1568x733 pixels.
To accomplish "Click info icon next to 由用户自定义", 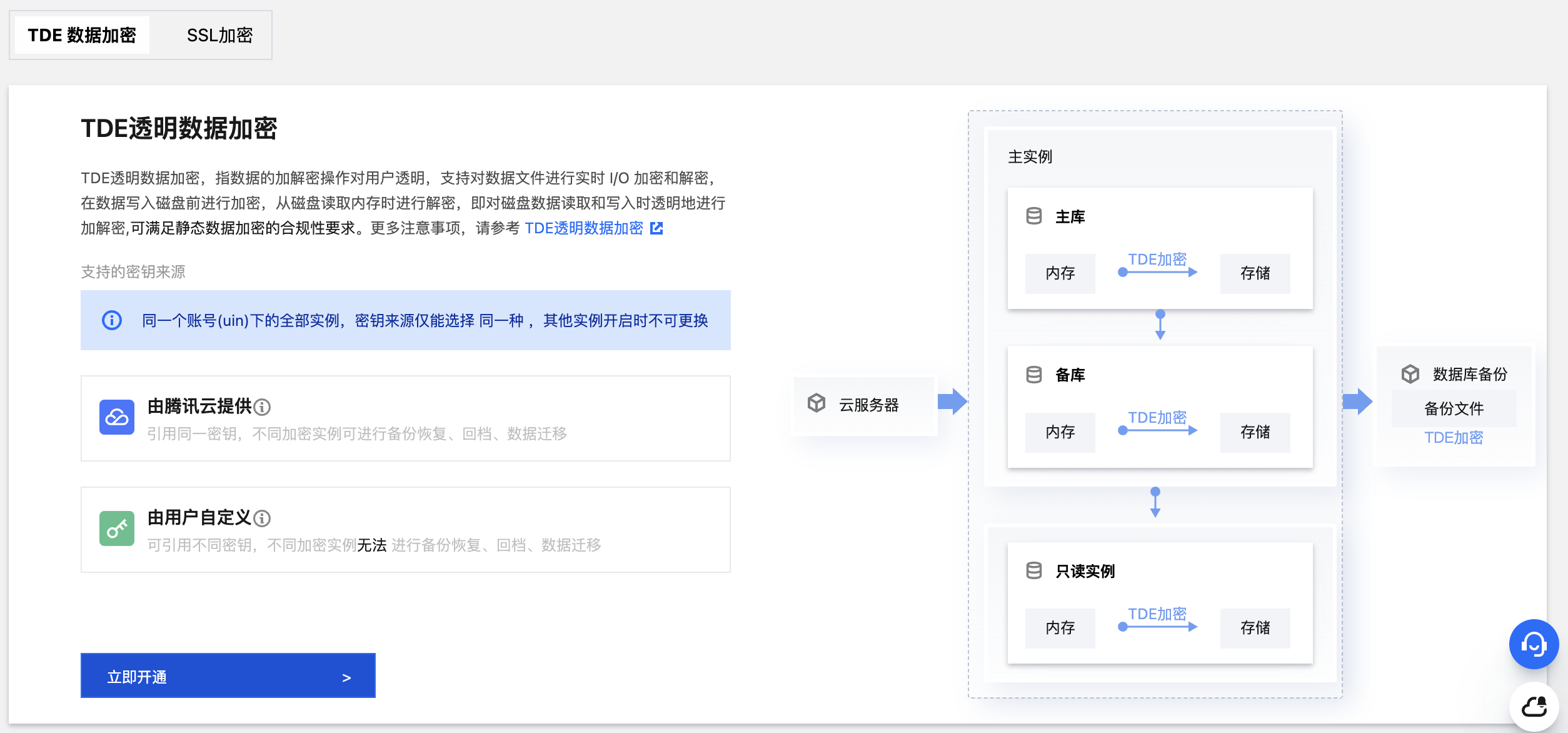I will 263,518.
